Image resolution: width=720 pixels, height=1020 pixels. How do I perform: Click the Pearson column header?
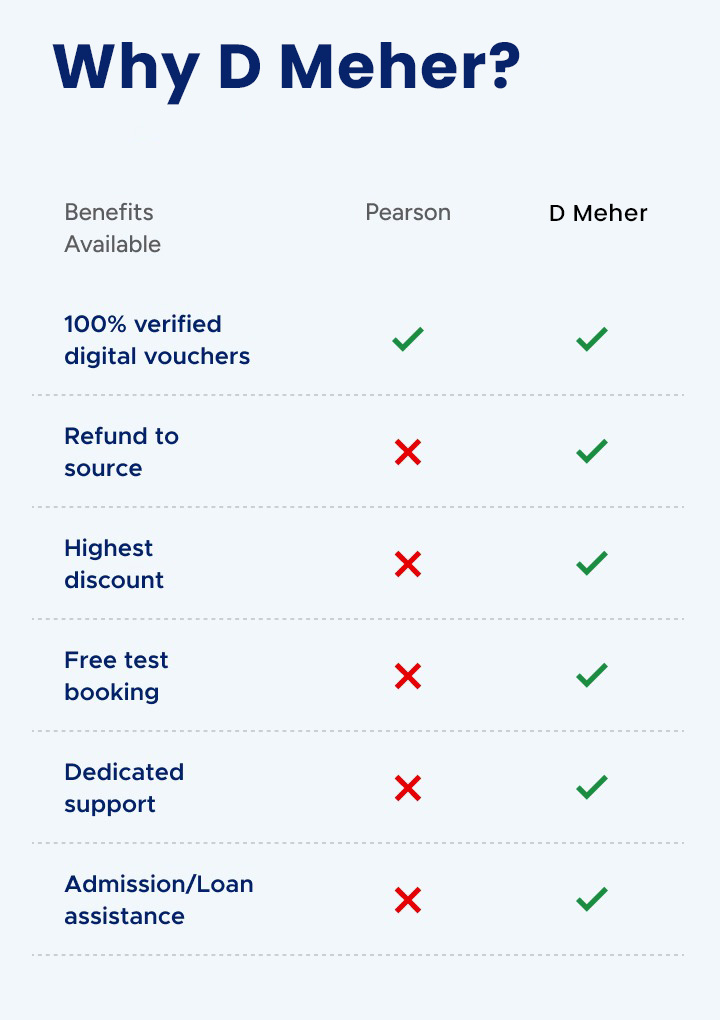(x=408, y=213)
